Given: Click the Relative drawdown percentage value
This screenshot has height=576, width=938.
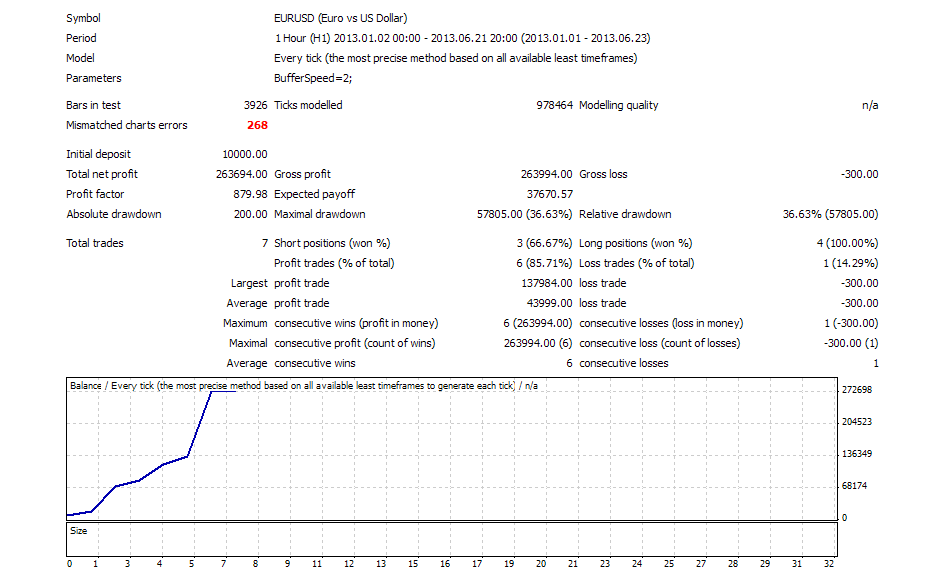Looking at the screenshot, I should pos(830,214).
